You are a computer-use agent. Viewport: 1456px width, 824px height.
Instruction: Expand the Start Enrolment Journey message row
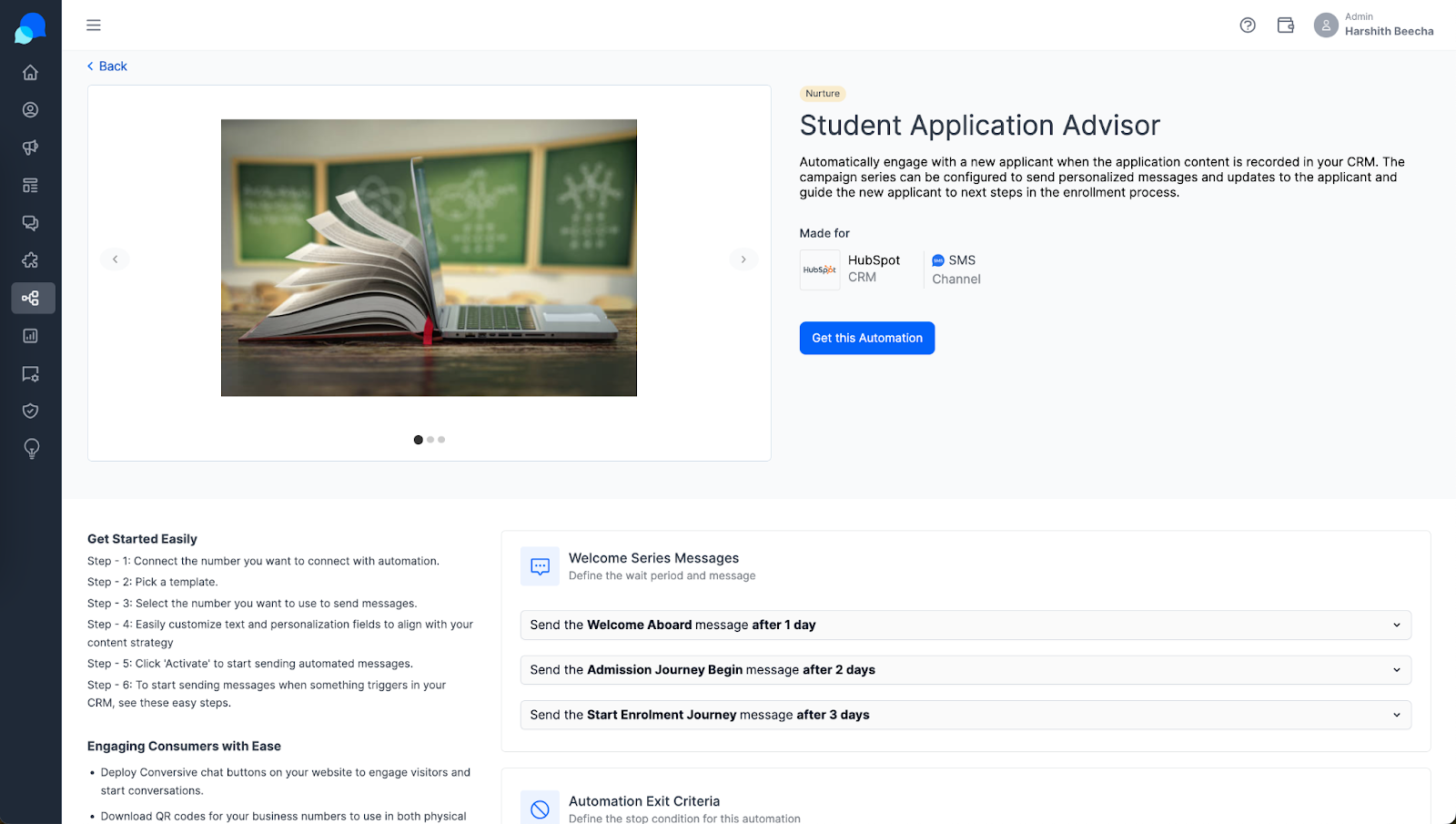(x=966, y=715)
